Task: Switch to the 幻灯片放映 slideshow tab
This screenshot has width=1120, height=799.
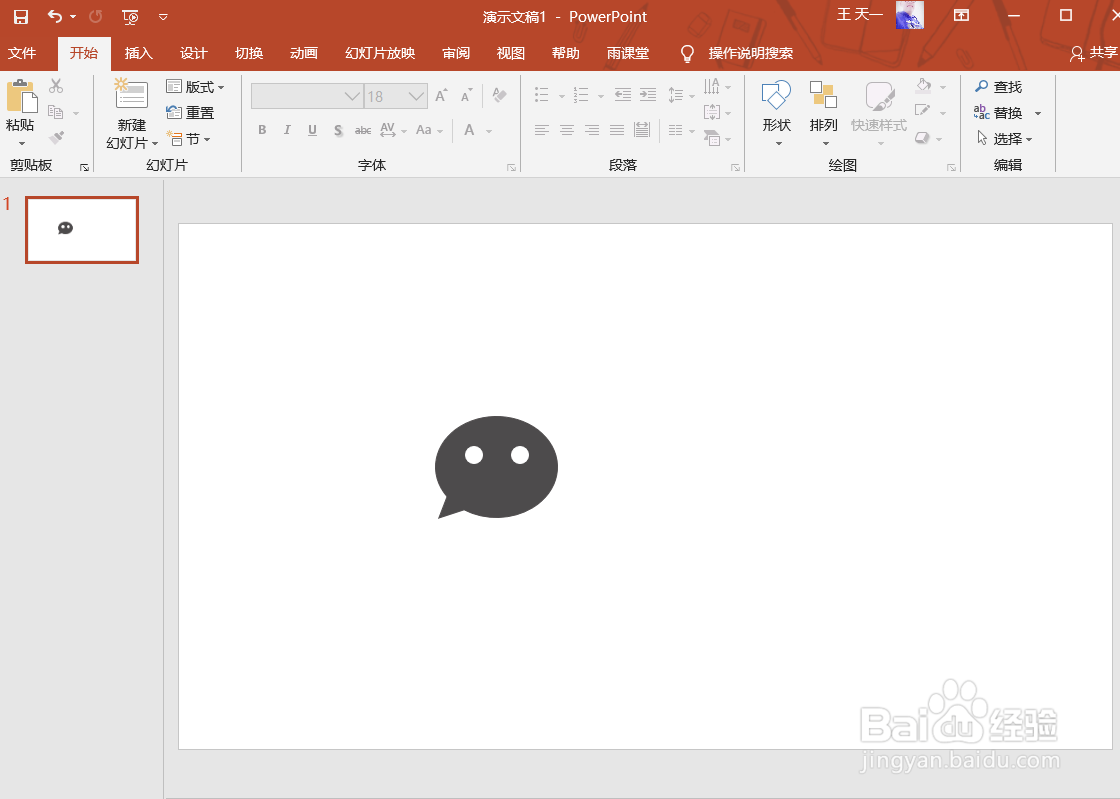Action: pyautogui.click(x=380, y=54)
